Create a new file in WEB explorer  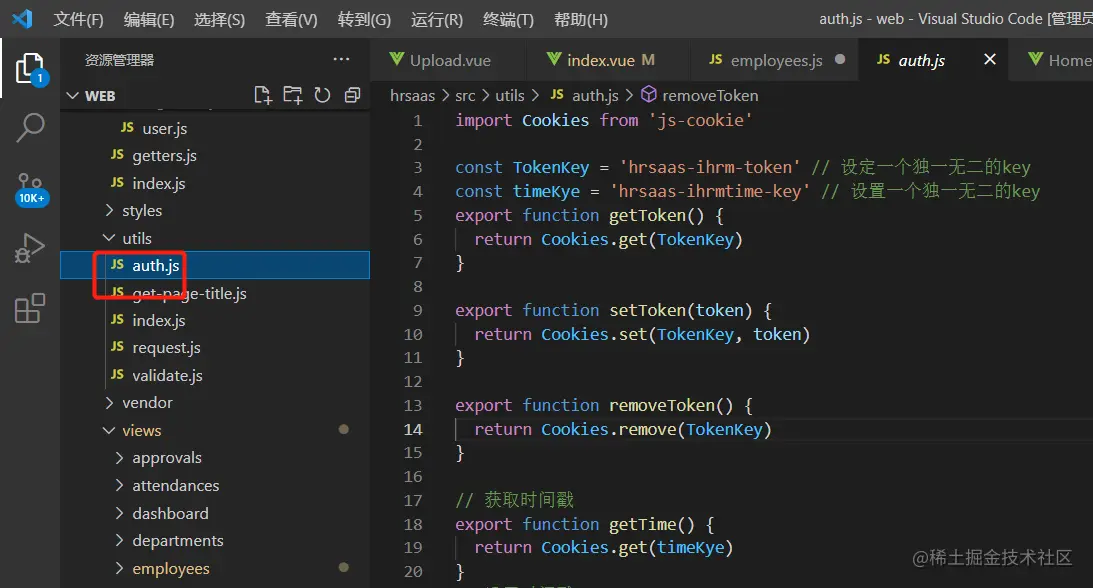click(x=263, y=95)
